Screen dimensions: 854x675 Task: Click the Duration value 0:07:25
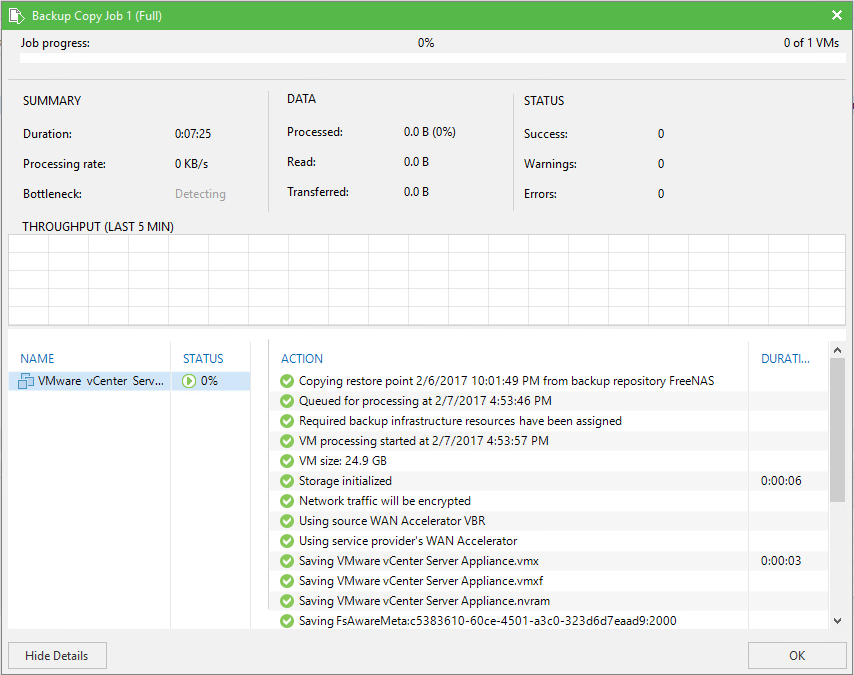point(193,133)
